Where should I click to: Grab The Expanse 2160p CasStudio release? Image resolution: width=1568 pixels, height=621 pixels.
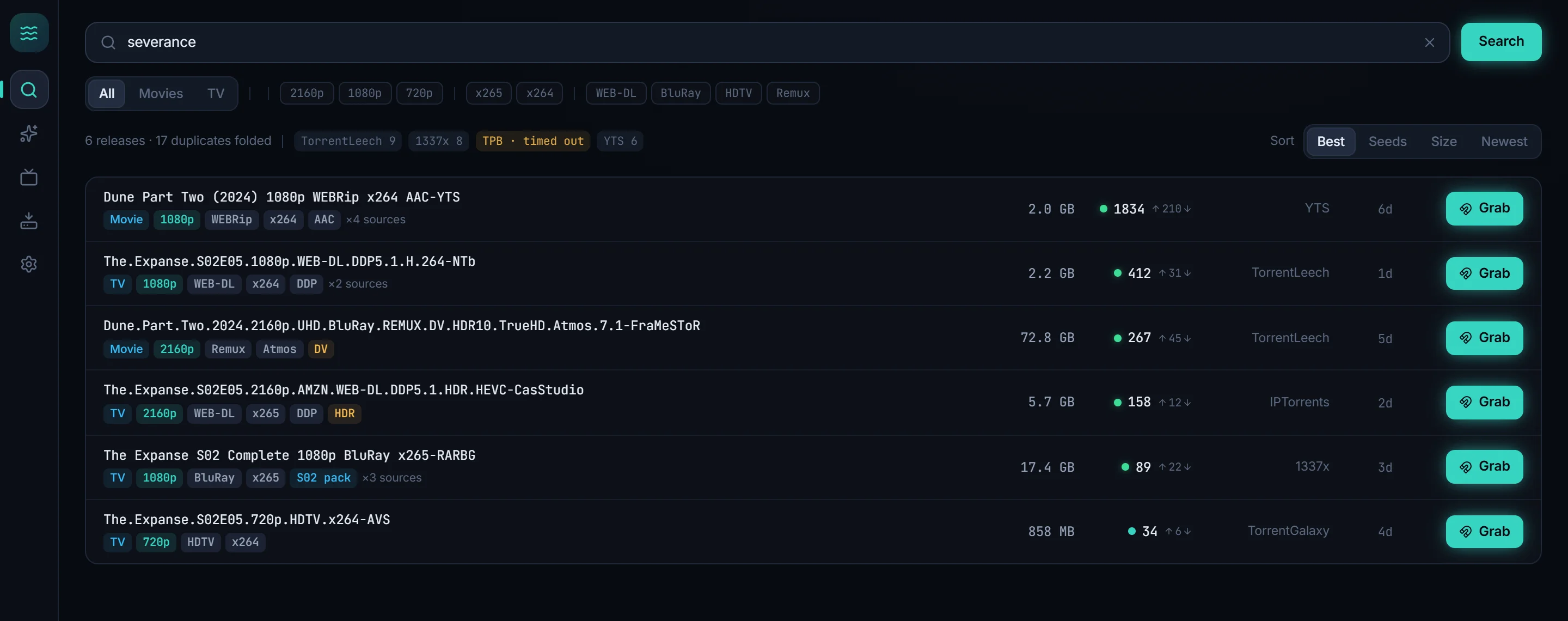coord(1484,403)
